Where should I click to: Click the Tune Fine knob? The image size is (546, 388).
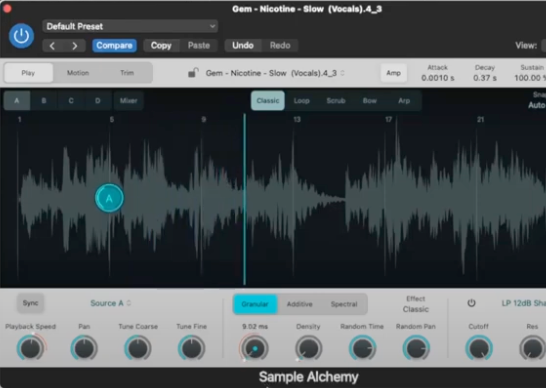click(x=192, y=348)
